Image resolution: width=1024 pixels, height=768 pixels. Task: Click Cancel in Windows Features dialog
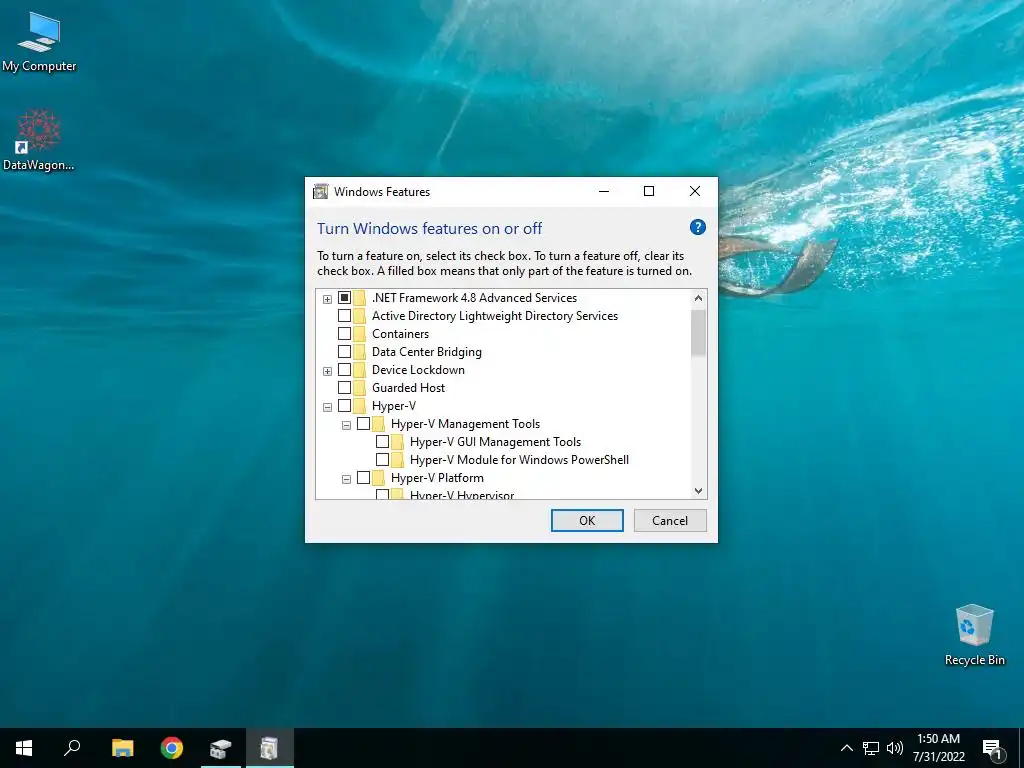(x=670, y=520)
